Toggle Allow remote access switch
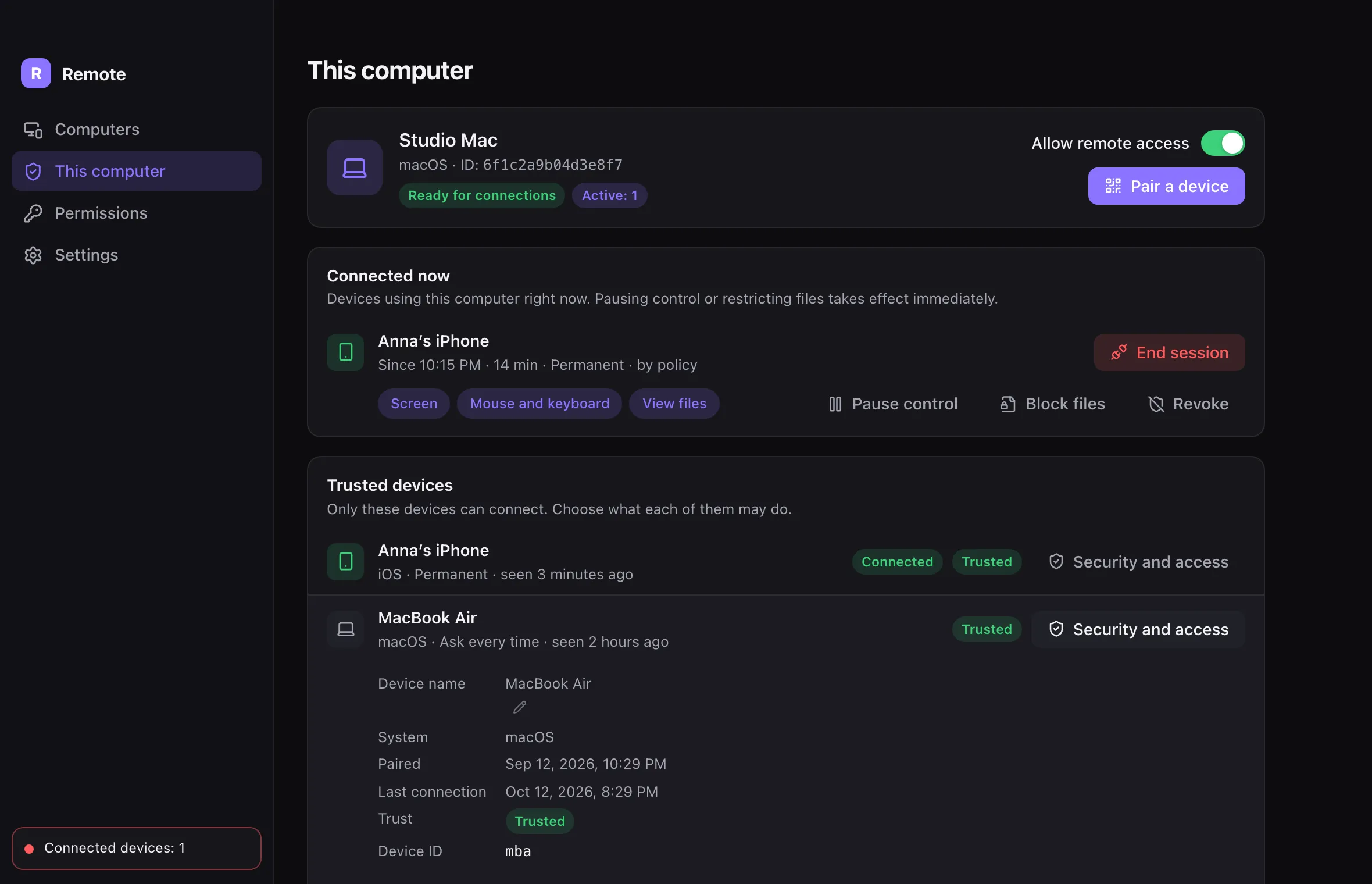Viewport: 1372px width, 884px height. (x=1223, y=143)
